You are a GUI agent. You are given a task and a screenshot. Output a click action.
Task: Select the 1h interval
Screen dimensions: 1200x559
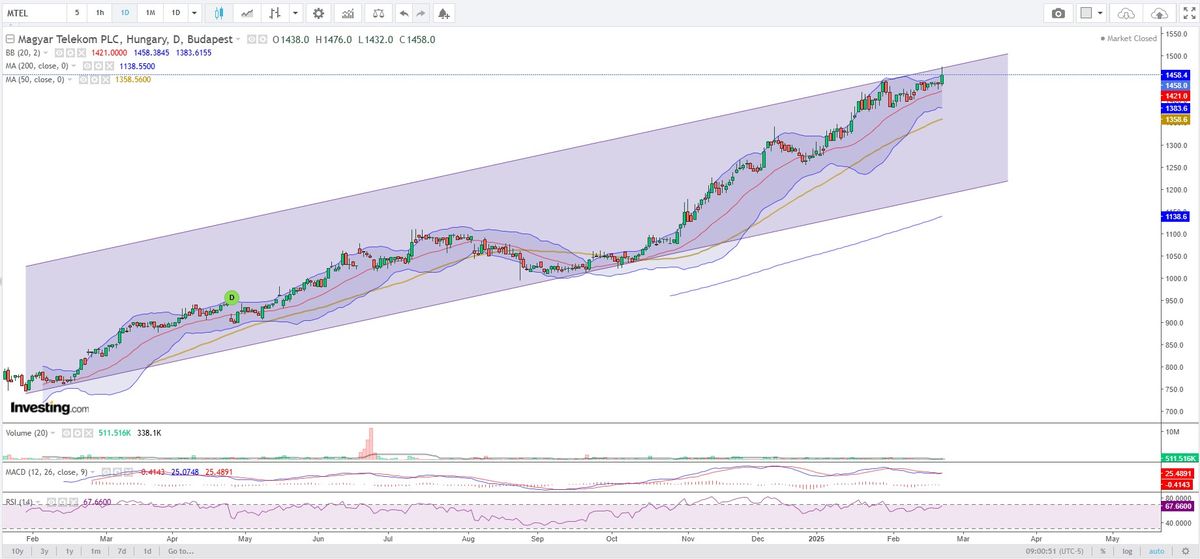100,13
